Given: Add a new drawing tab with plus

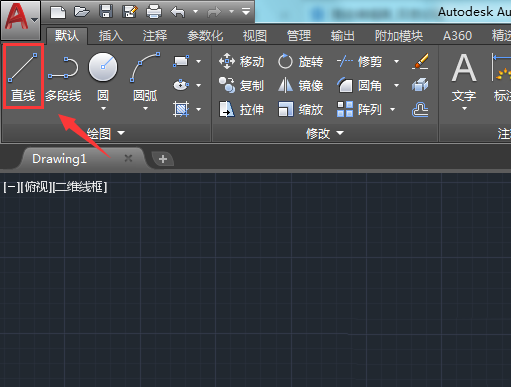Looking at the screenshot, I should click(x=163, y=159).
